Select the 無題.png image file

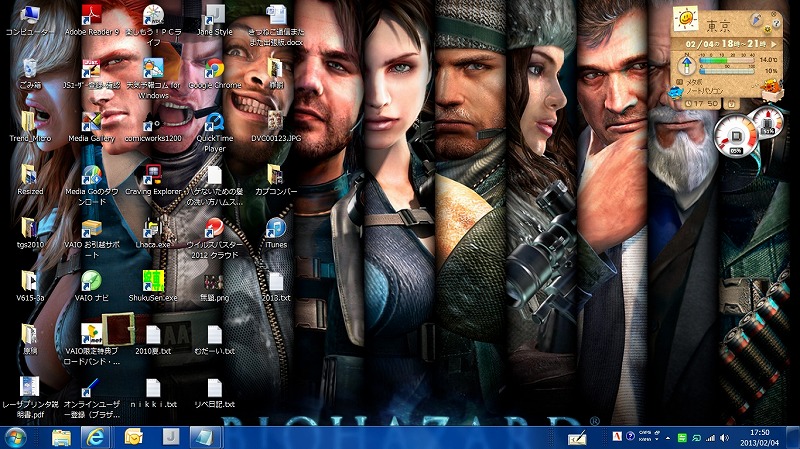(215, 286)
